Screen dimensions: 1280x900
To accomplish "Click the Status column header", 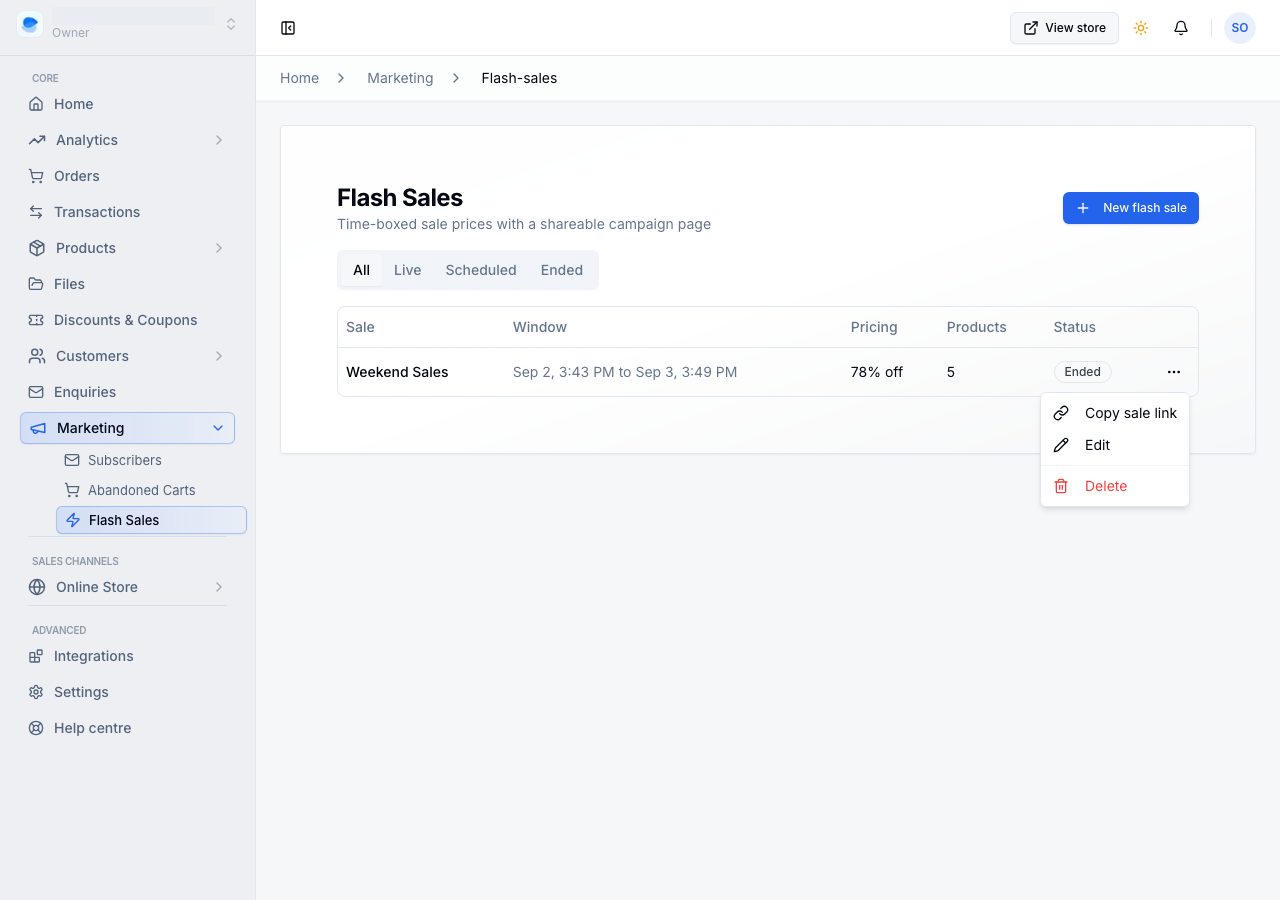I will click(x=1075, y=327).
